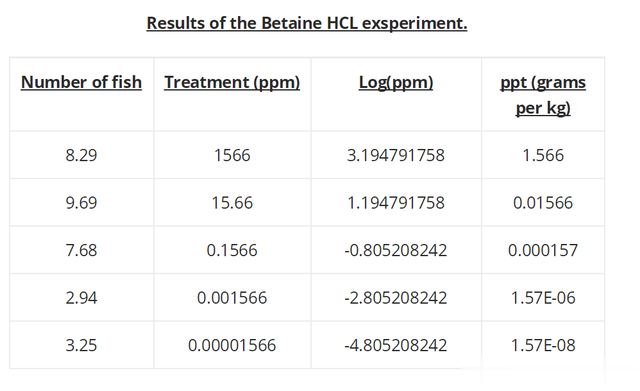Viewport: 640px width, 391px height.
Task: Click the 'Log(ppm)' column header
Action: pos(396,82)
